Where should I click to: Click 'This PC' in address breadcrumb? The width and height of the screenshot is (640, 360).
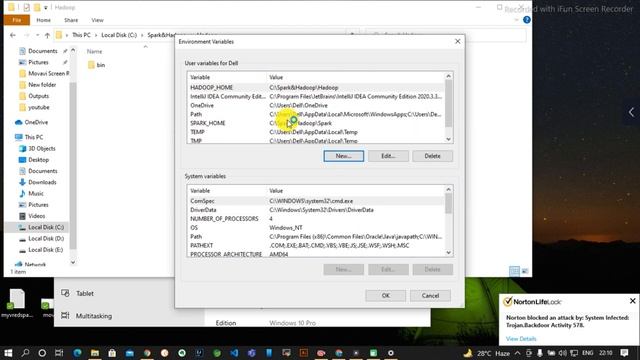[x=81, y=35]
